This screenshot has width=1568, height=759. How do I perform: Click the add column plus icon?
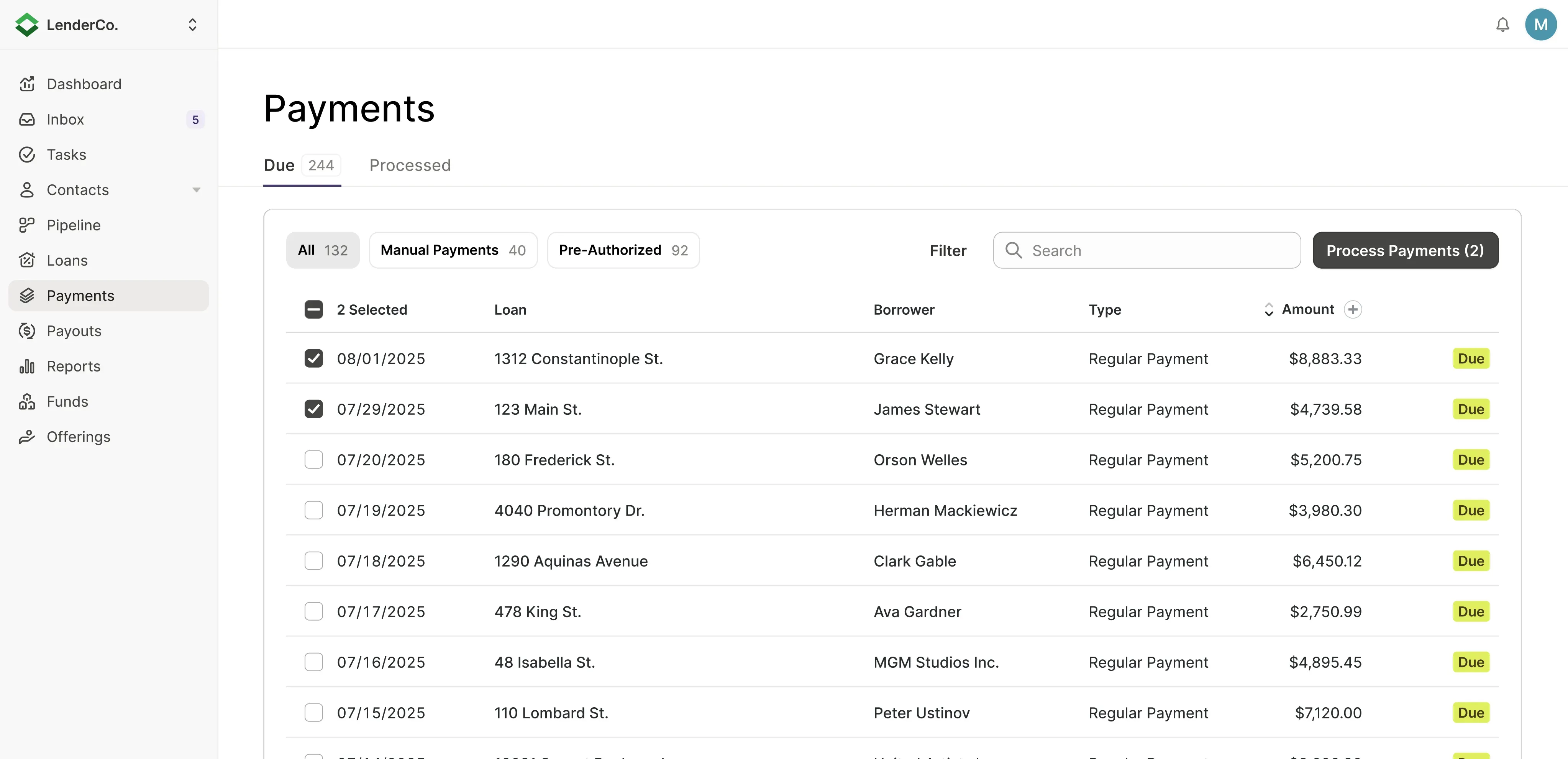click(x=1353, y=309)
